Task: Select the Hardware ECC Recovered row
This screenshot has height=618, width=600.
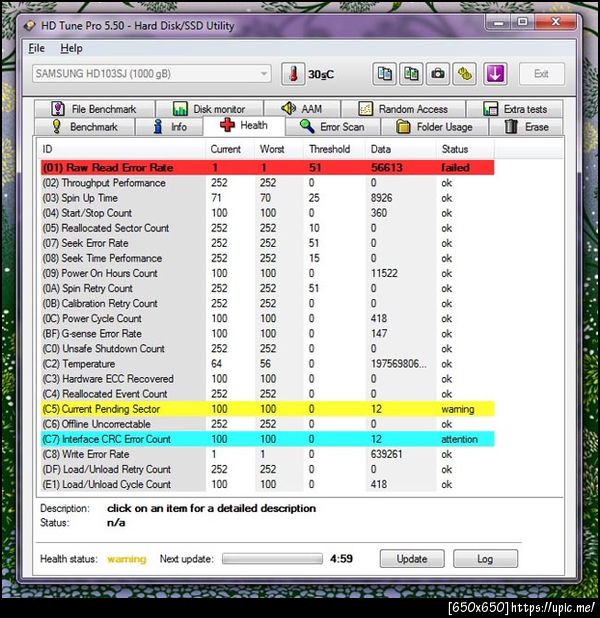Action: click(x=267, y=379)
